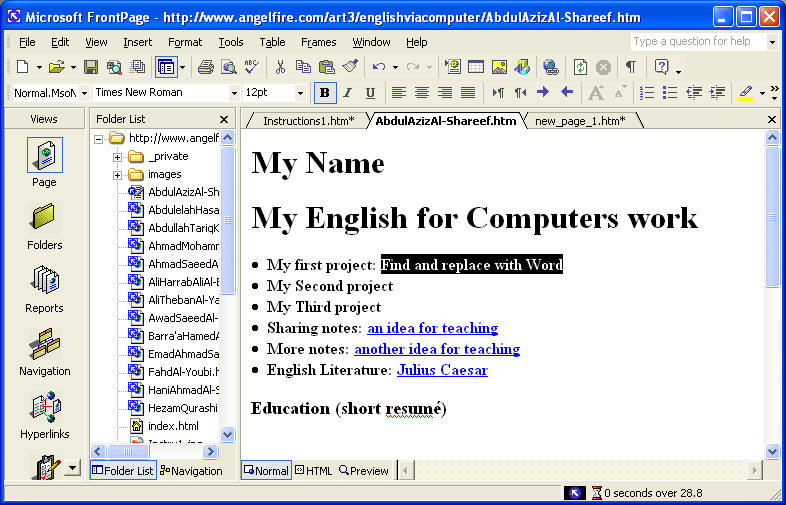Toggle Underline formatting

[370, 93]
